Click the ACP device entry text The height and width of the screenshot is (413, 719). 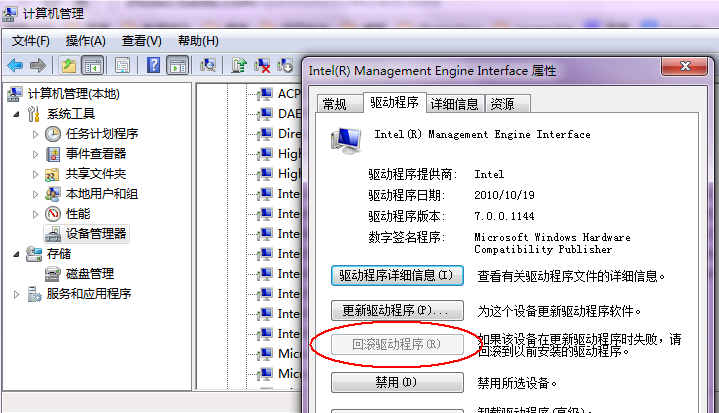(289, 94)
